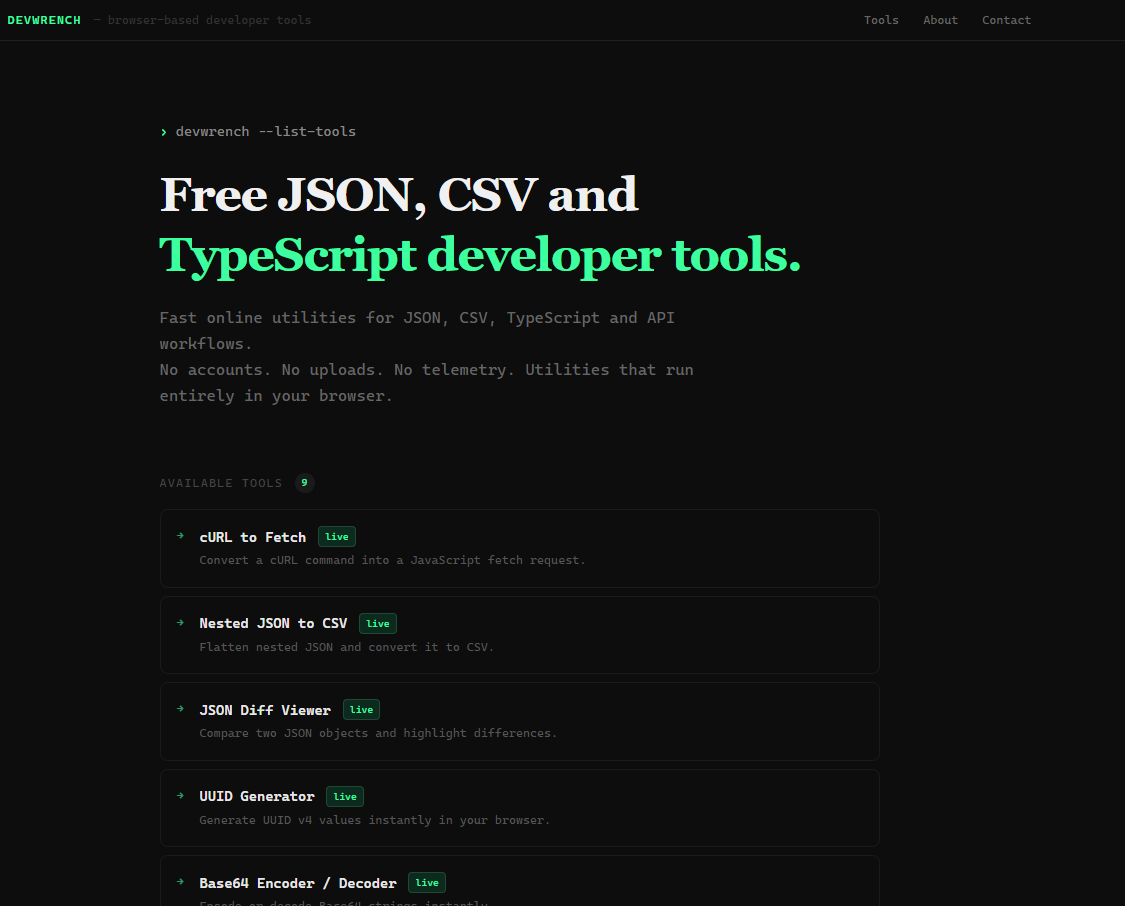Open the cURL to Fetch tool
1125x906 pixels.
pyautogui.click(x=519, y=548)
